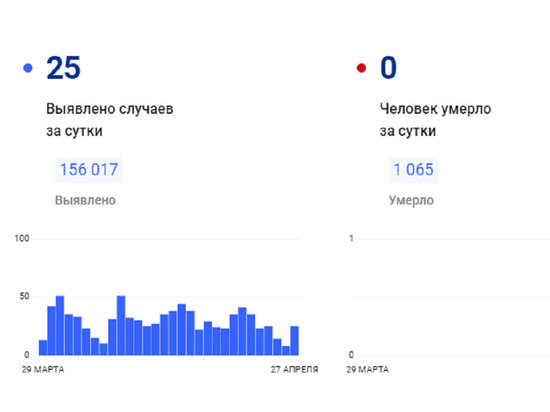Click the 0 axis label on cases chart
This screenshot has width=550, height=412.
pos(27,354)
